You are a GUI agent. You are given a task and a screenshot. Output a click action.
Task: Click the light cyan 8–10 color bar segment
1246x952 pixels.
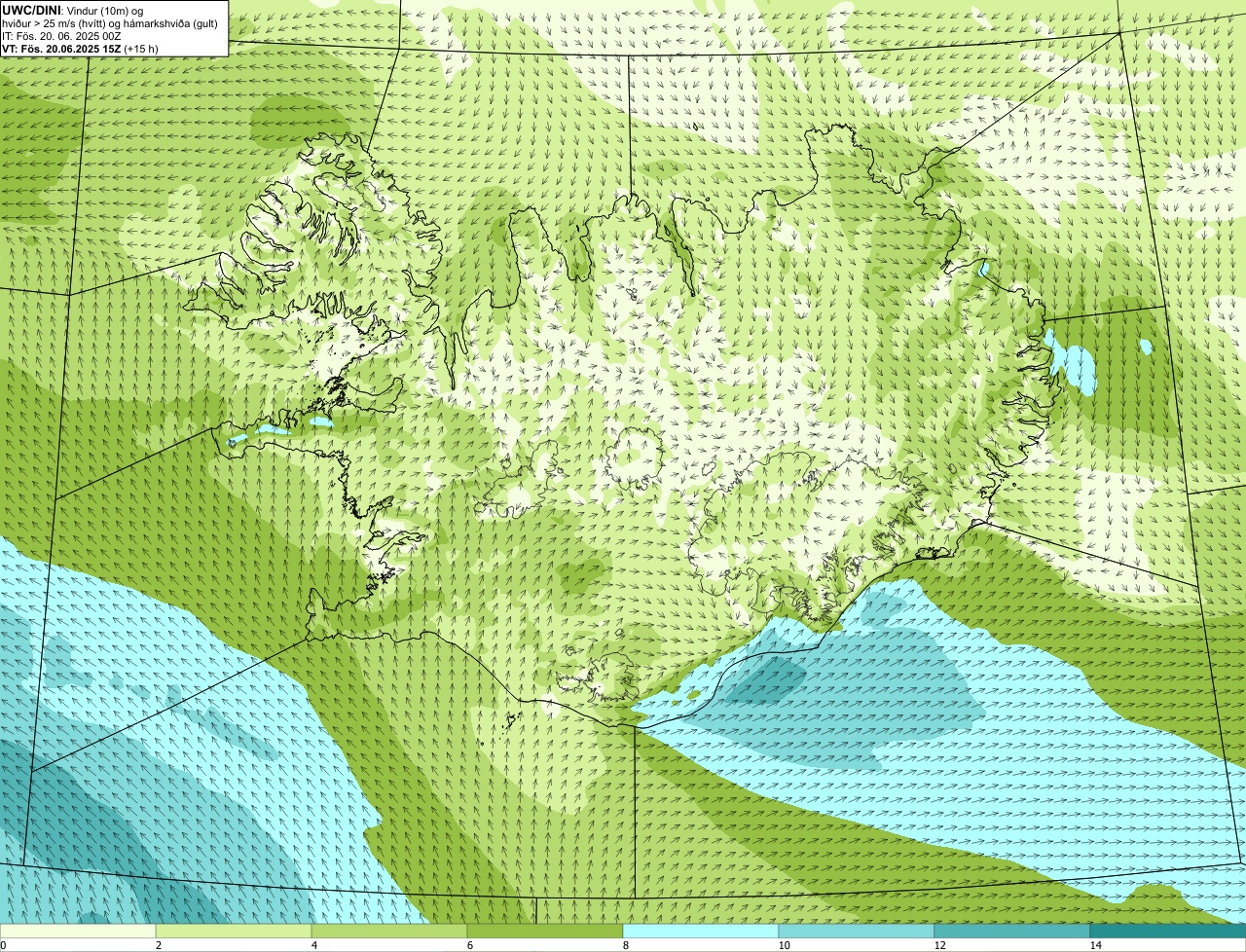(x=701, y=931)
